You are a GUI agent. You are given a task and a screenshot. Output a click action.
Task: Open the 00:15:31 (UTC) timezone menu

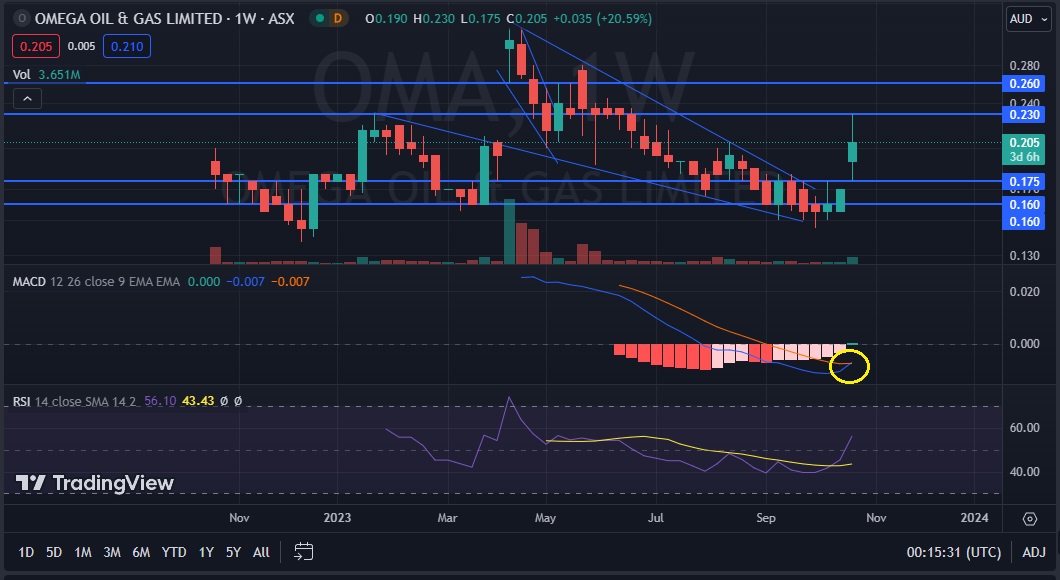(x=953, y=552)
